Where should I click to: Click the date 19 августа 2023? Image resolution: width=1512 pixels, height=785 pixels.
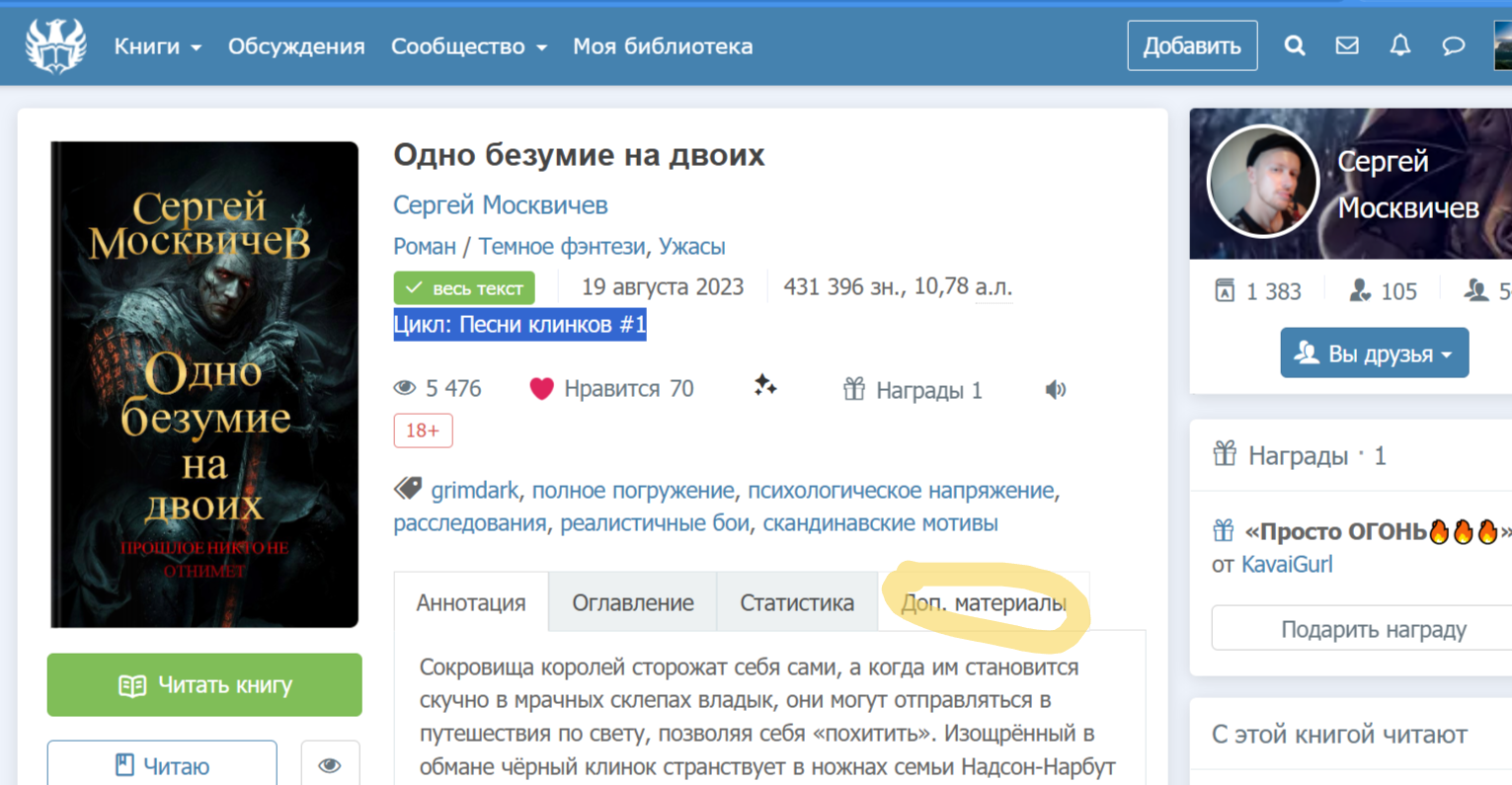663,287
